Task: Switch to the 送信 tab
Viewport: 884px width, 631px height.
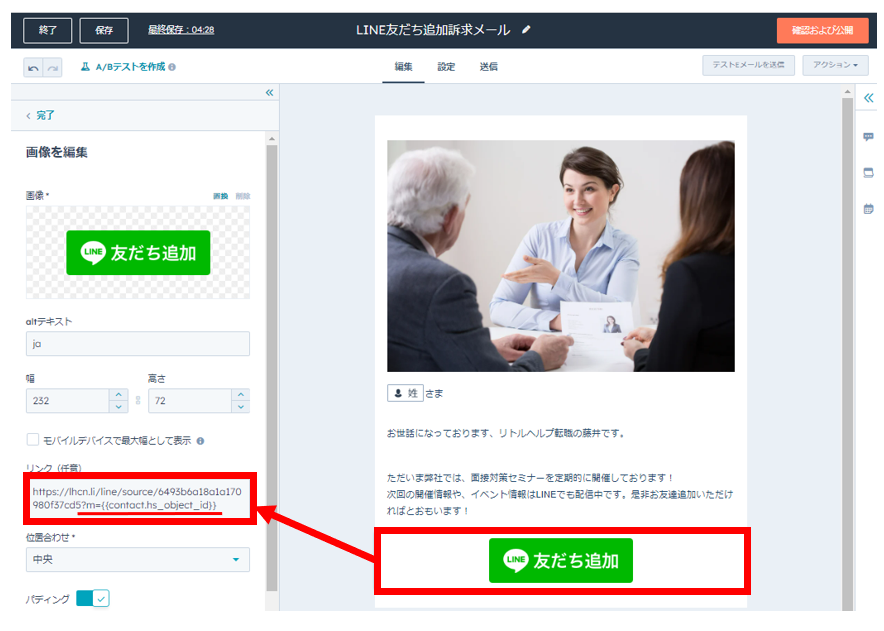Action: coord(488,67)
